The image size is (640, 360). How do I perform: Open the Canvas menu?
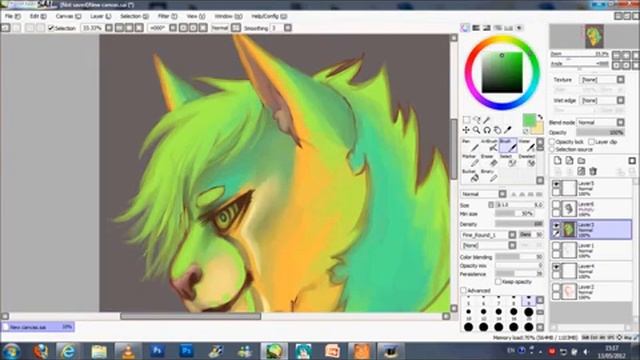point(68,16)
